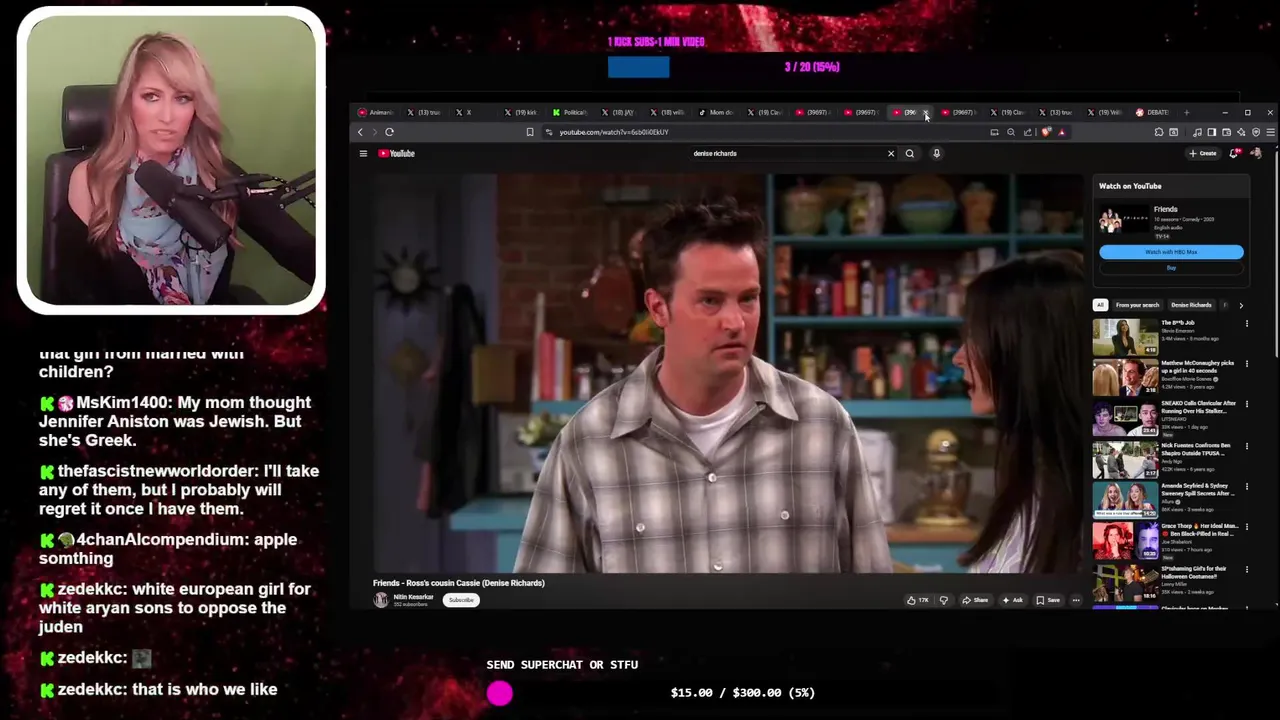The image size is (1280, 720).
Task: Open the YouTube hamburger guide menu
Action: [363, 153]
